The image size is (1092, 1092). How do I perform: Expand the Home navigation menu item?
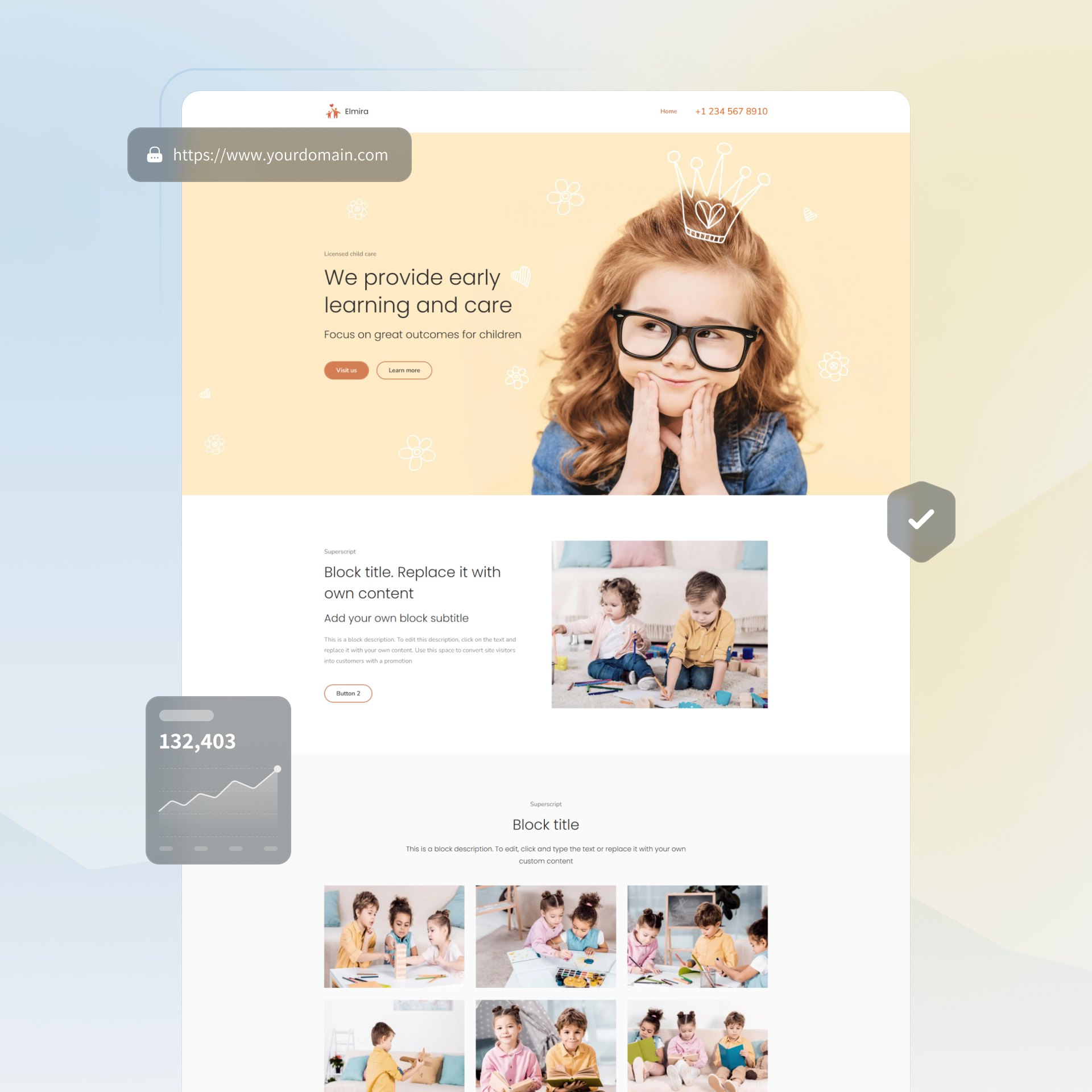(x=667, y=111)
